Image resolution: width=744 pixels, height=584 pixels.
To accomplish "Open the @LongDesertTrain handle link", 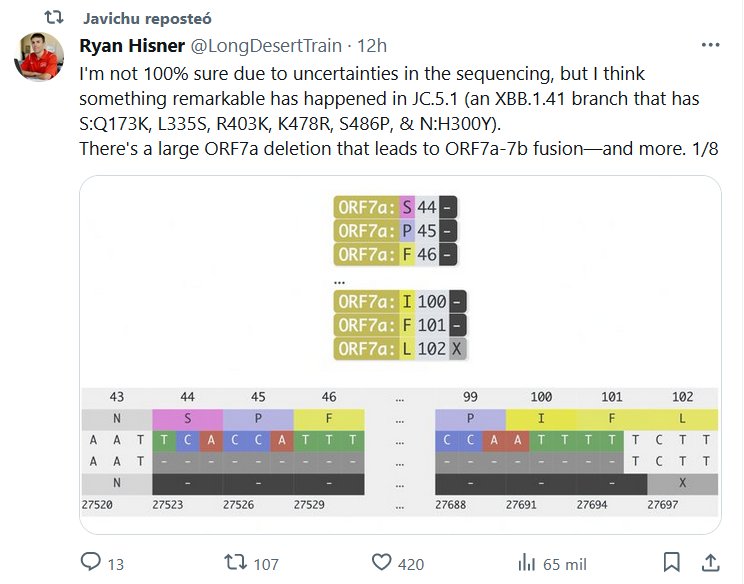I will click(267, 46).
